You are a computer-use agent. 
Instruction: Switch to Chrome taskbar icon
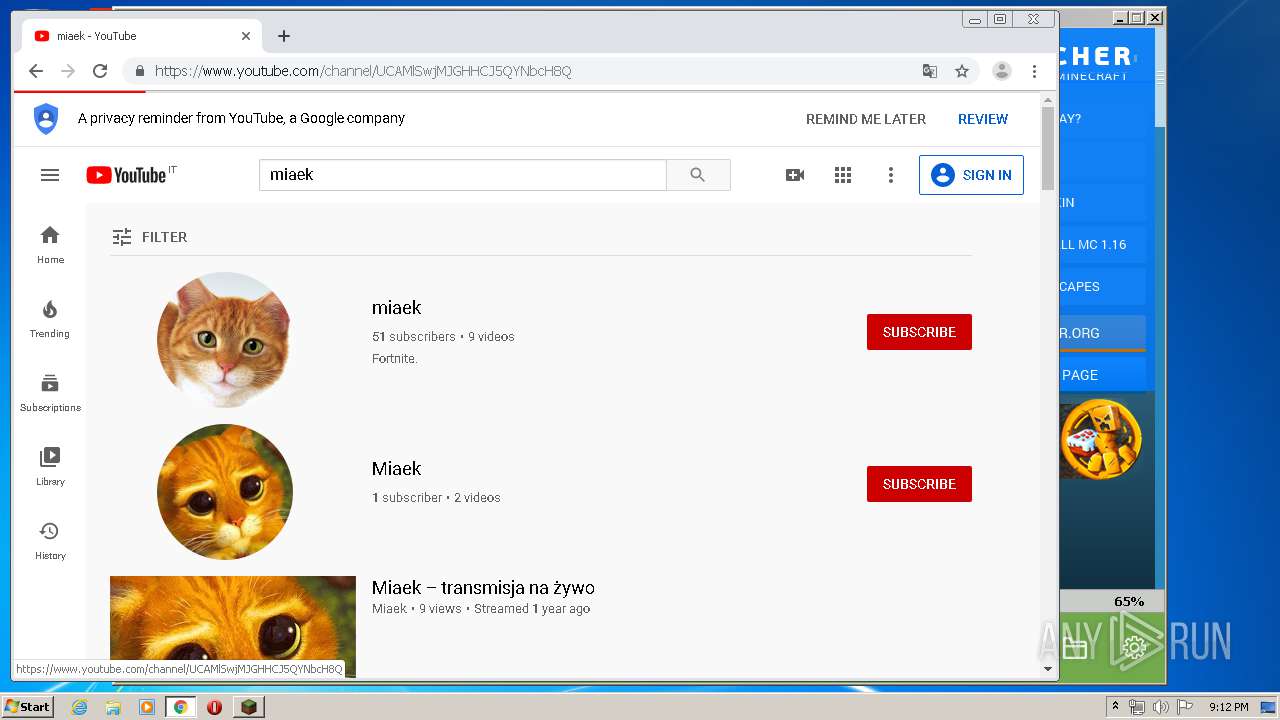(180, 707)
